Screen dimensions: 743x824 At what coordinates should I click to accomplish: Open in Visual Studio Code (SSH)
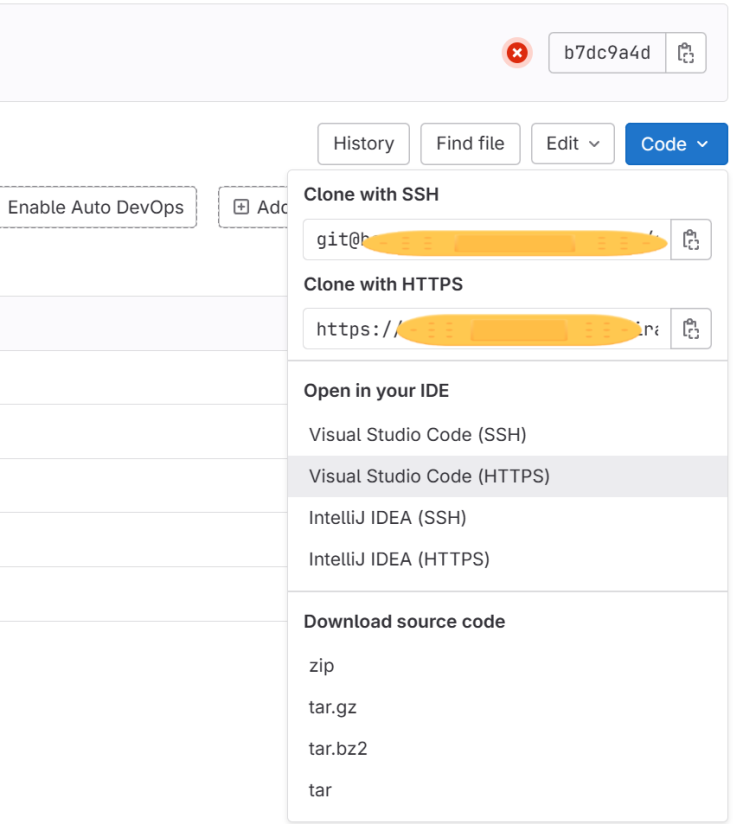pos(418,435)
